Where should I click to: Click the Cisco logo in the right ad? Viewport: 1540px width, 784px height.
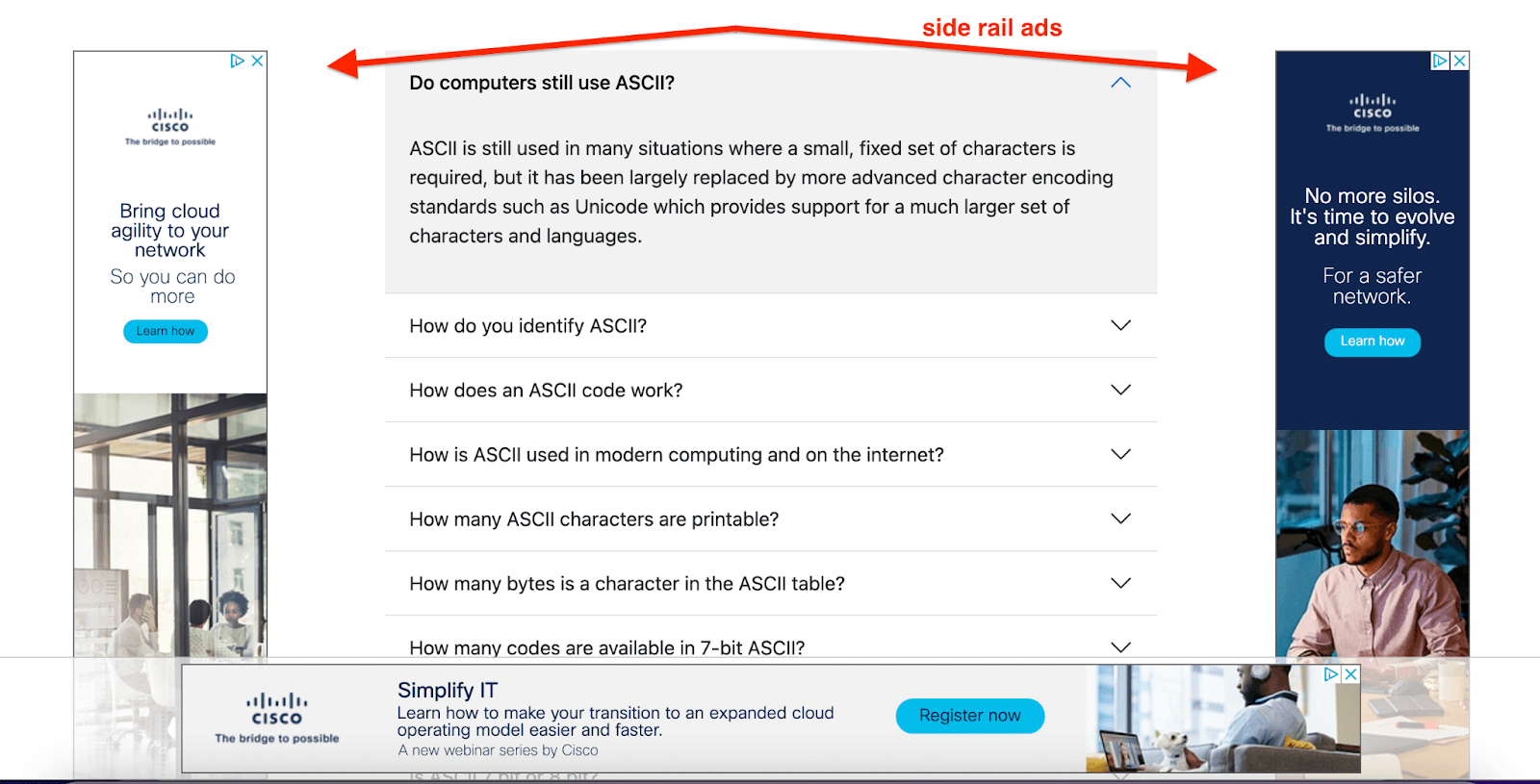[1372, 108]
